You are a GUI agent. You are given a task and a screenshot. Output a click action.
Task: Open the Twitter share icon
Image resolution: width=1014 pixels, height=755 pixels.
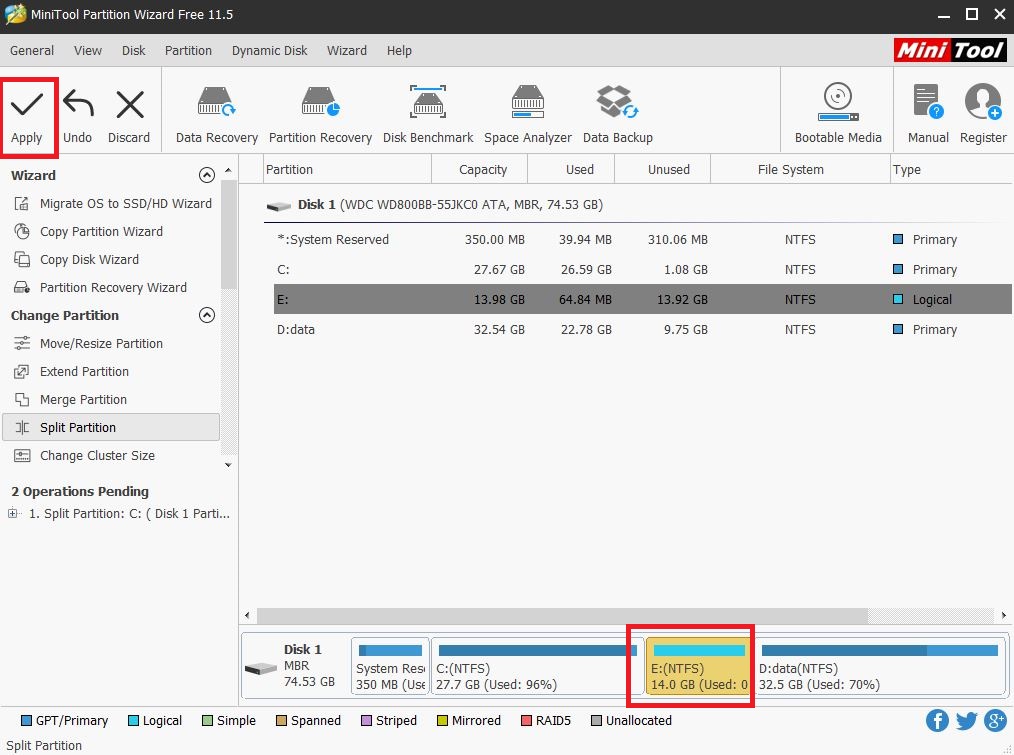[x=966, y=720]
